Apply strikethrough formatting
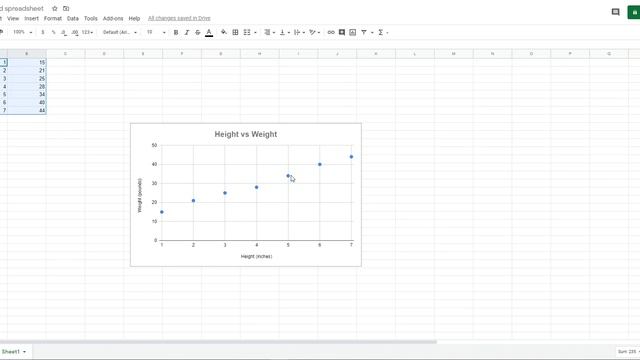The width and height of the screenshot is (640, 360). 198,32
